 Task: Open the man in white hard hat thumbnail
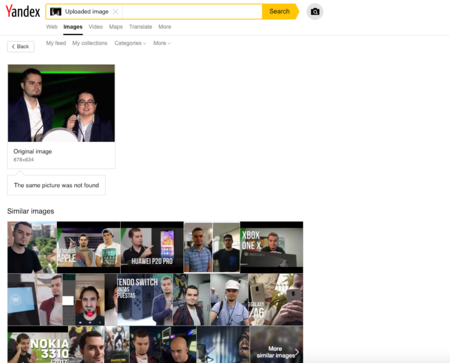point(229,299)
